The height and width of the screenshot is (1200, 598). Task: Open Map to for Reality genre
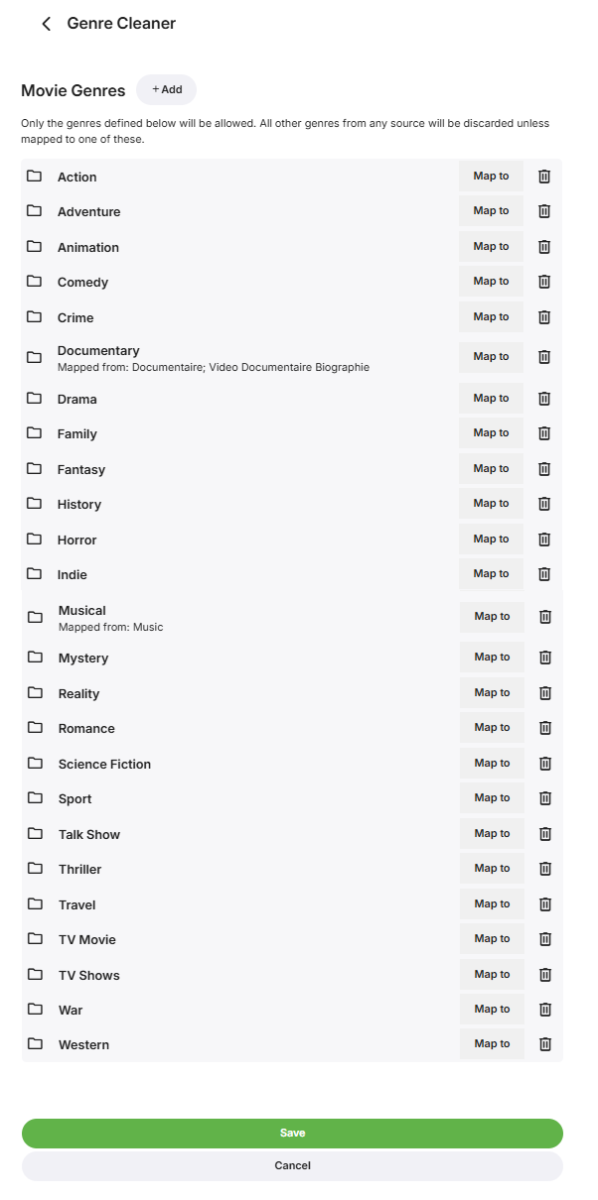tap(492, 692)
